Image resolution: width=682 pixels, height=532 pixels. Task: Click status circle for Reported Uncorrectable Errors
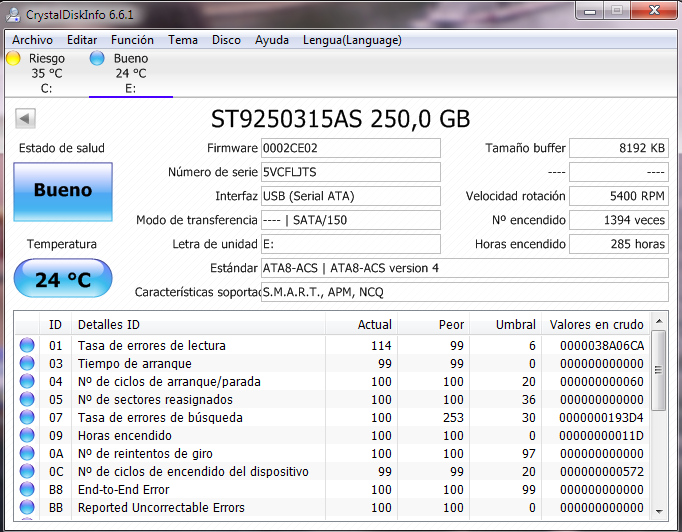(x=27, y=507)
